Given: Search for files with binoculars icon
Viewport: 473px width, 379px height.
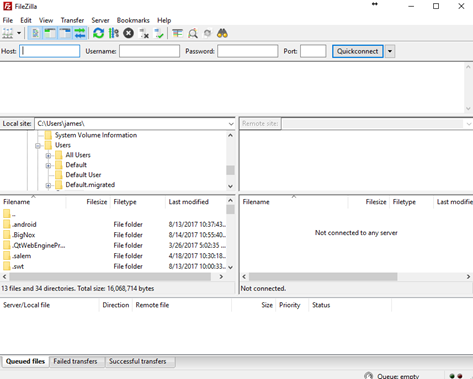Looking at the screenshot, I should (x=222, y=33).
